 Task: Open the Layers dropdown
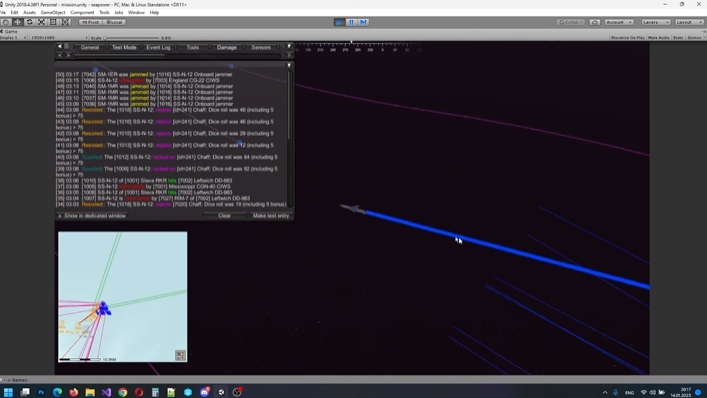(x=656, y=22)
